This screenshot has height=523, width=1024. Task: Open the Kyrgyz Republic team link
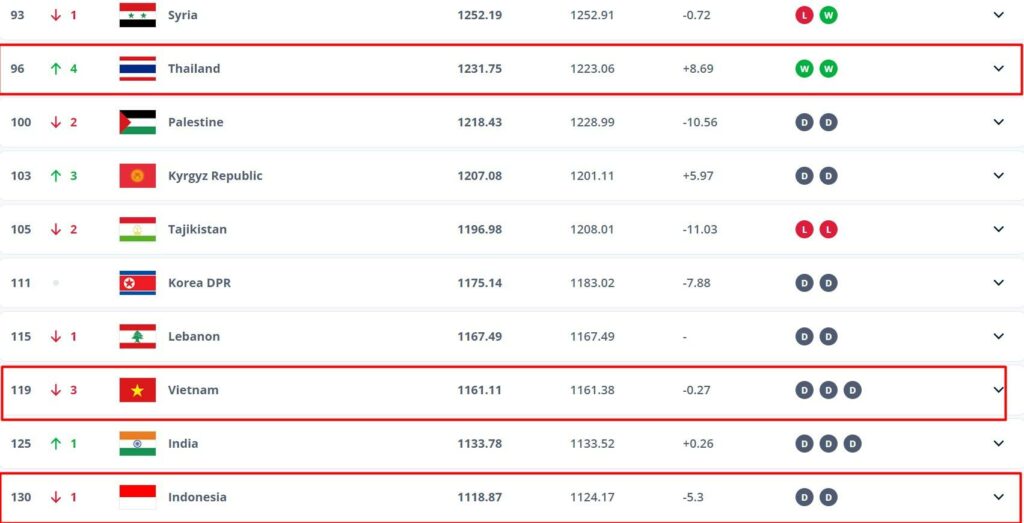(215, 176)
